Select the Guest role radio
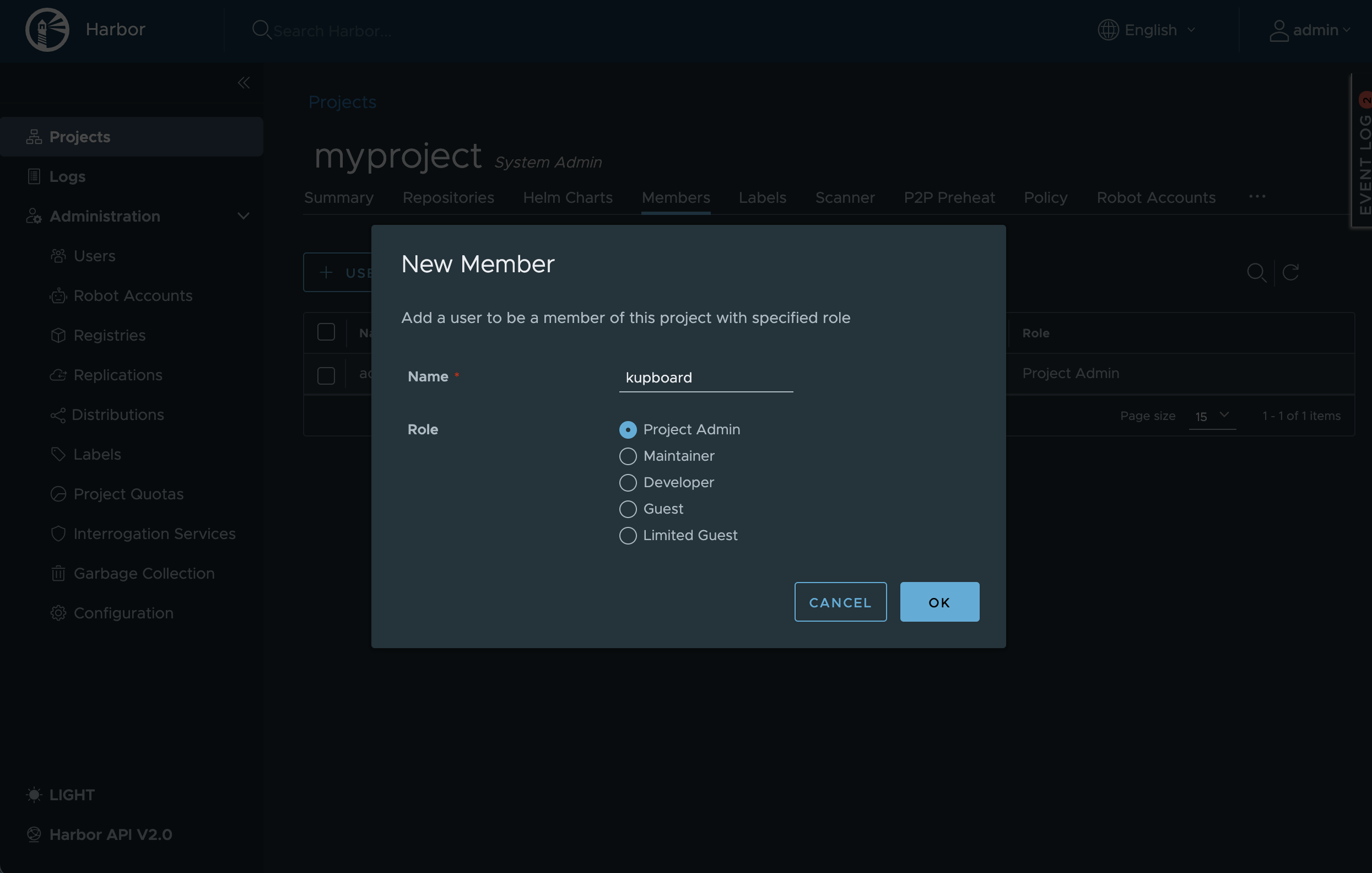The image size is (1372, 873). pos(627,509)
